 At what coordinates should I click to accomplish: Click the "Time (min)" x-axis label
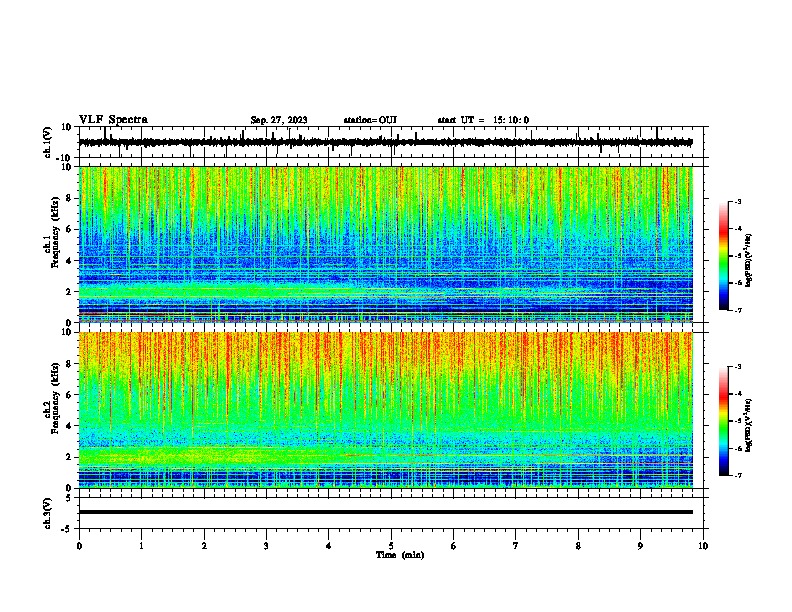[x=400, y=555]
